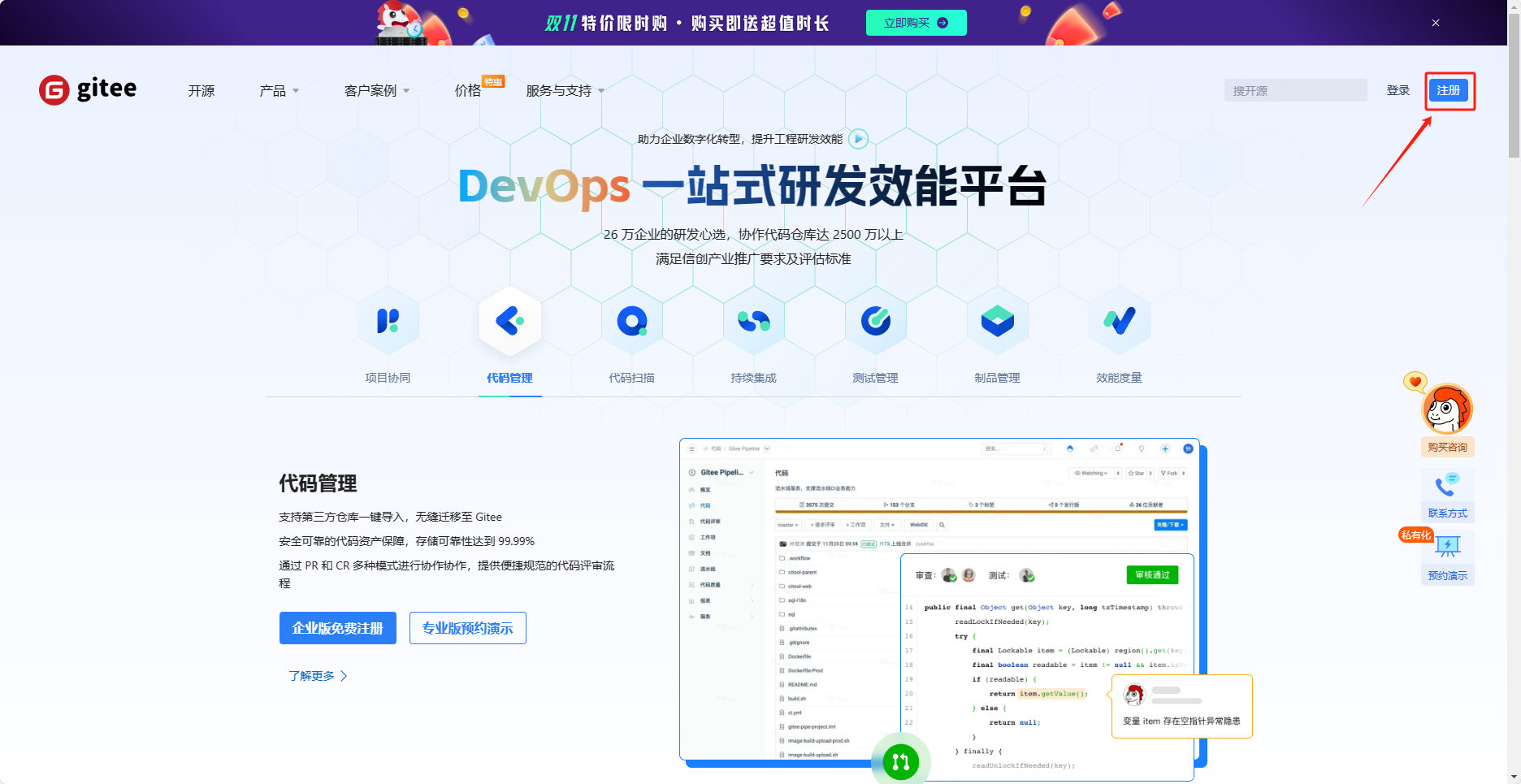The height and width of the screenshot is (784, 1521).
Task: Click the 购买咨询 mascot icon
Action: (x=1447, y=409)
